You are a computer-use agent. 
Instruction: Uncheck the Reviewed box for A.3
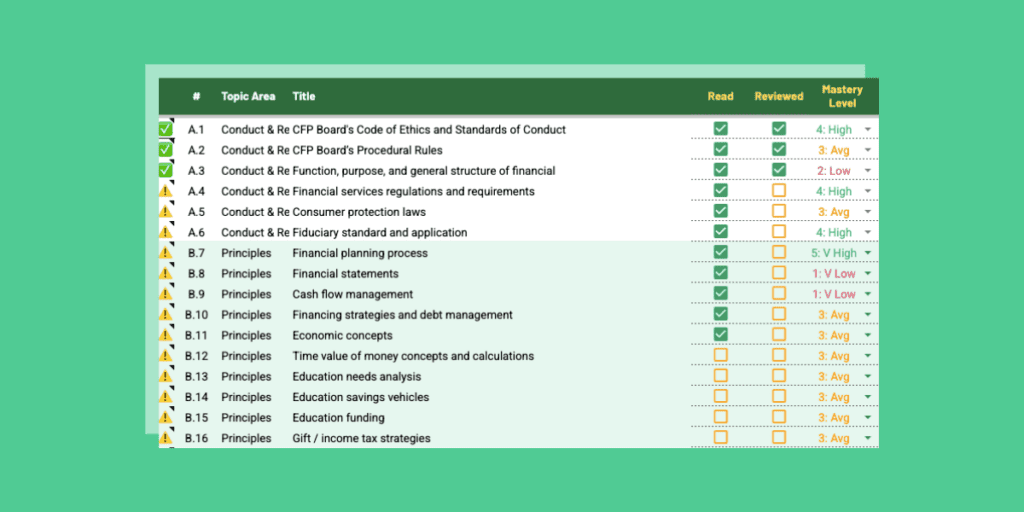(778, 170)
